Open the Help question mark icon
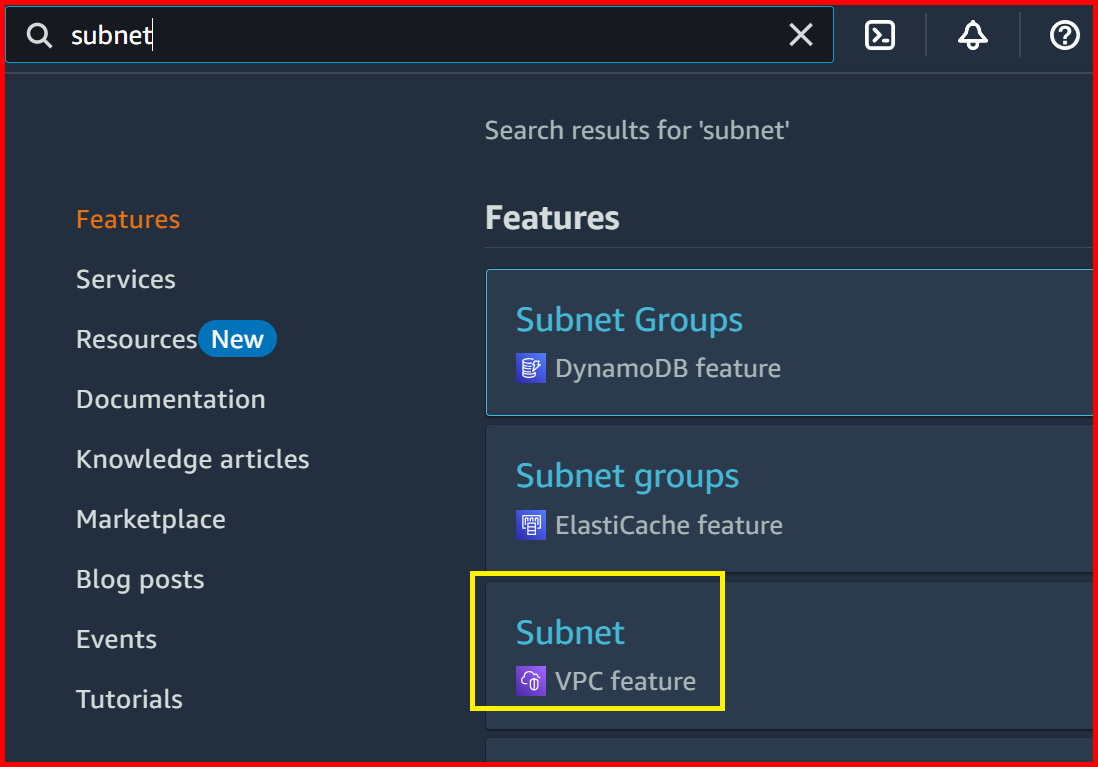 1063,34
